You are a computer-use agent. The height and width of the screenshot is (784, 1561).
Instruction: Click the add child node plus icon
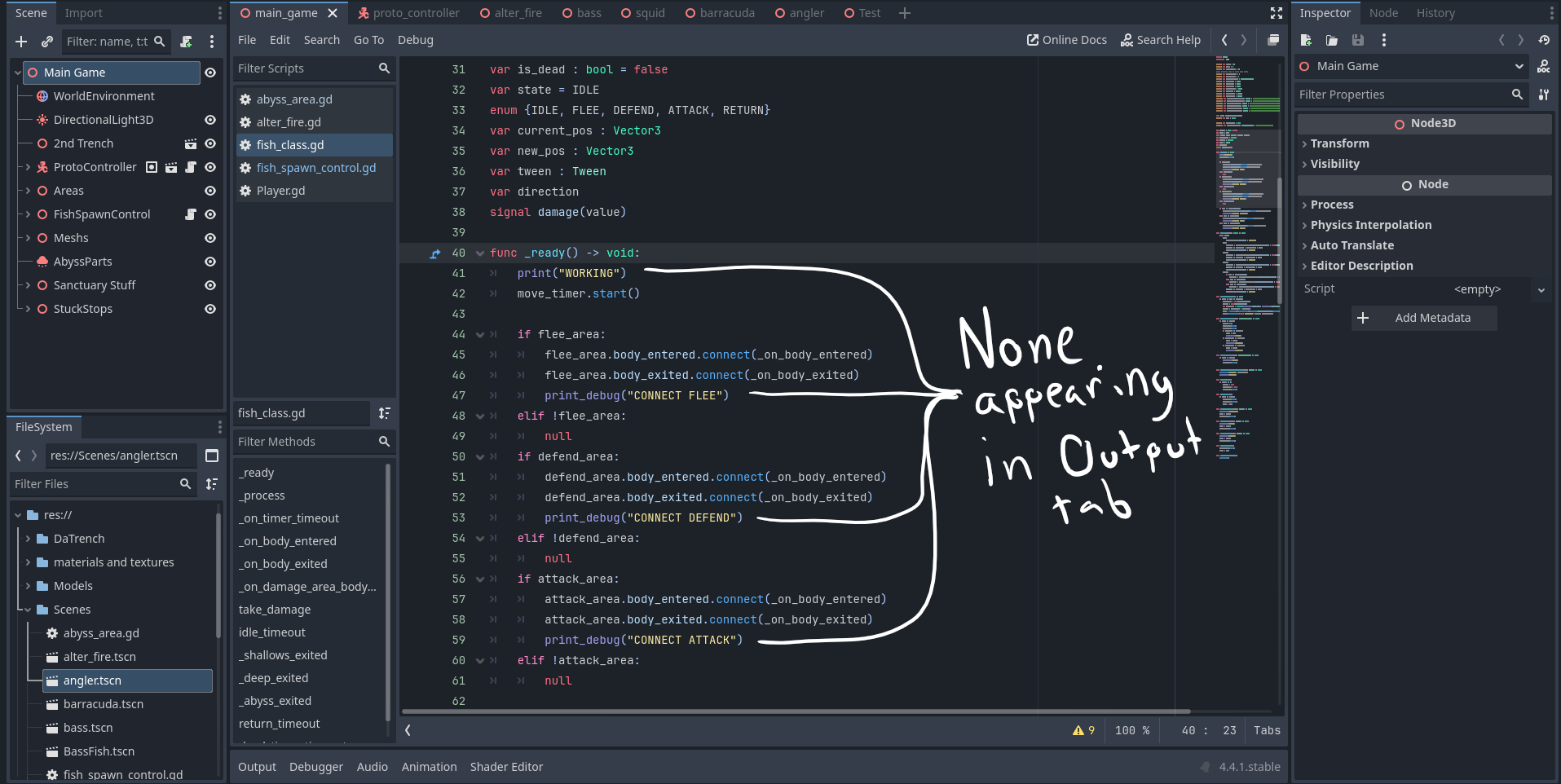[21, 42]
